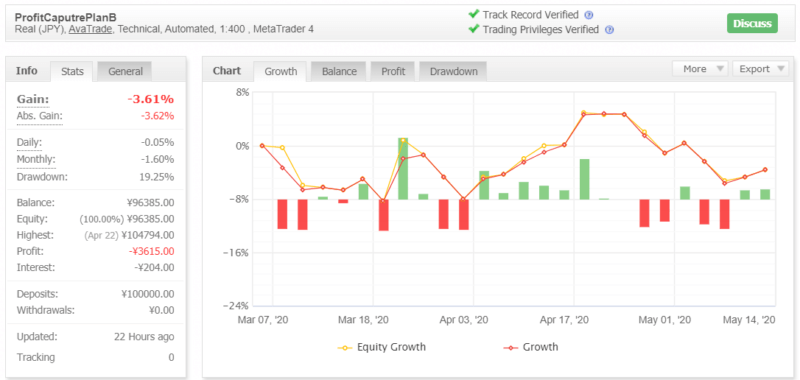Switch to the General info tab
The width and height of the screenshot is (800, 380).
[125, 71]
